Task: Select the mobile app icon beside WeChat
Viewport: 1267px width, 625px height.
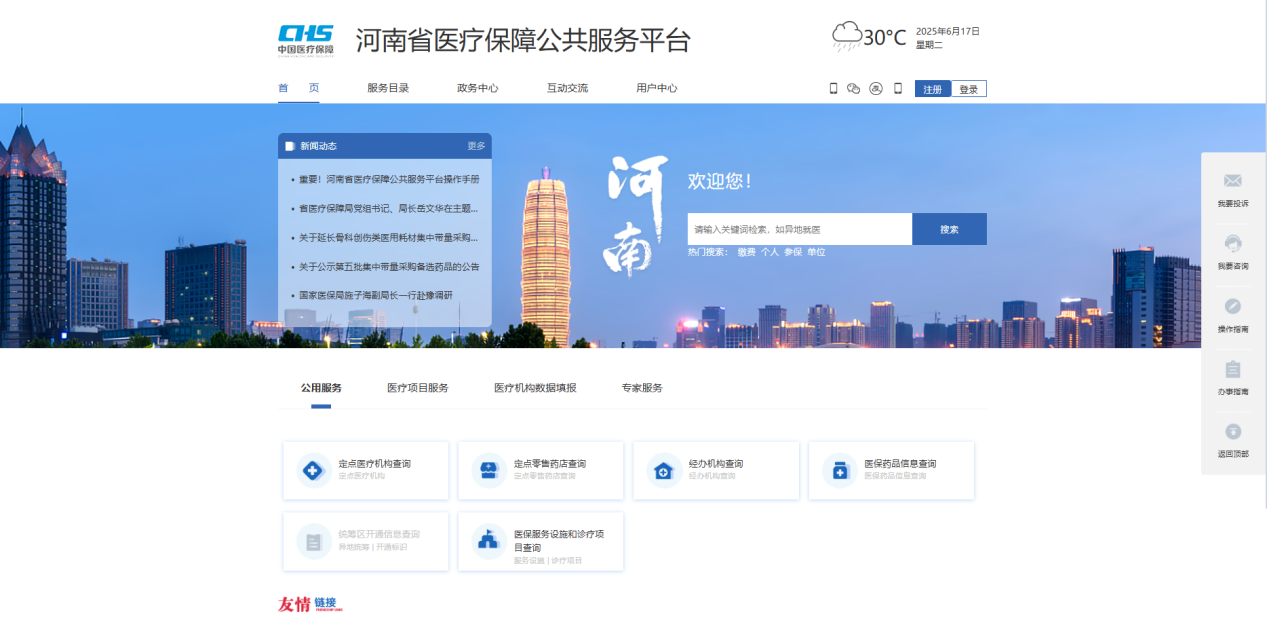Action: coord(833,88)
